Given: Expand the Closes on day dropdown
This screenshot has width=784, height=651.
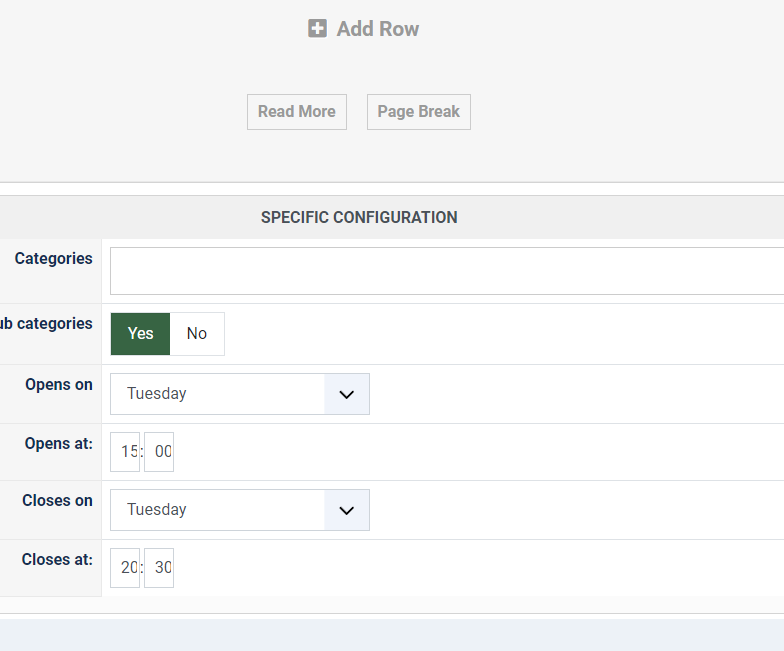Looking at the screenshot, I should click(x=218, y=510).
